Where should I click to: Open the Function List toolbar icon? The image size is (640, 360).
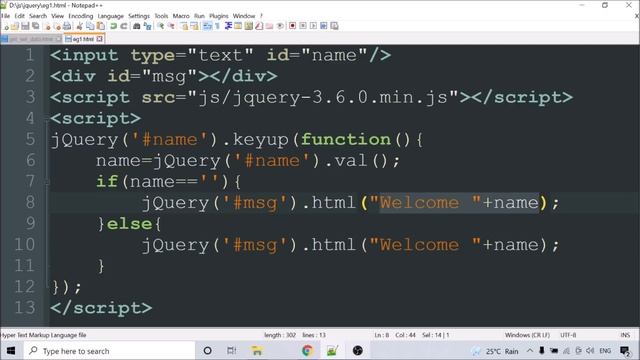coord(259,26)
